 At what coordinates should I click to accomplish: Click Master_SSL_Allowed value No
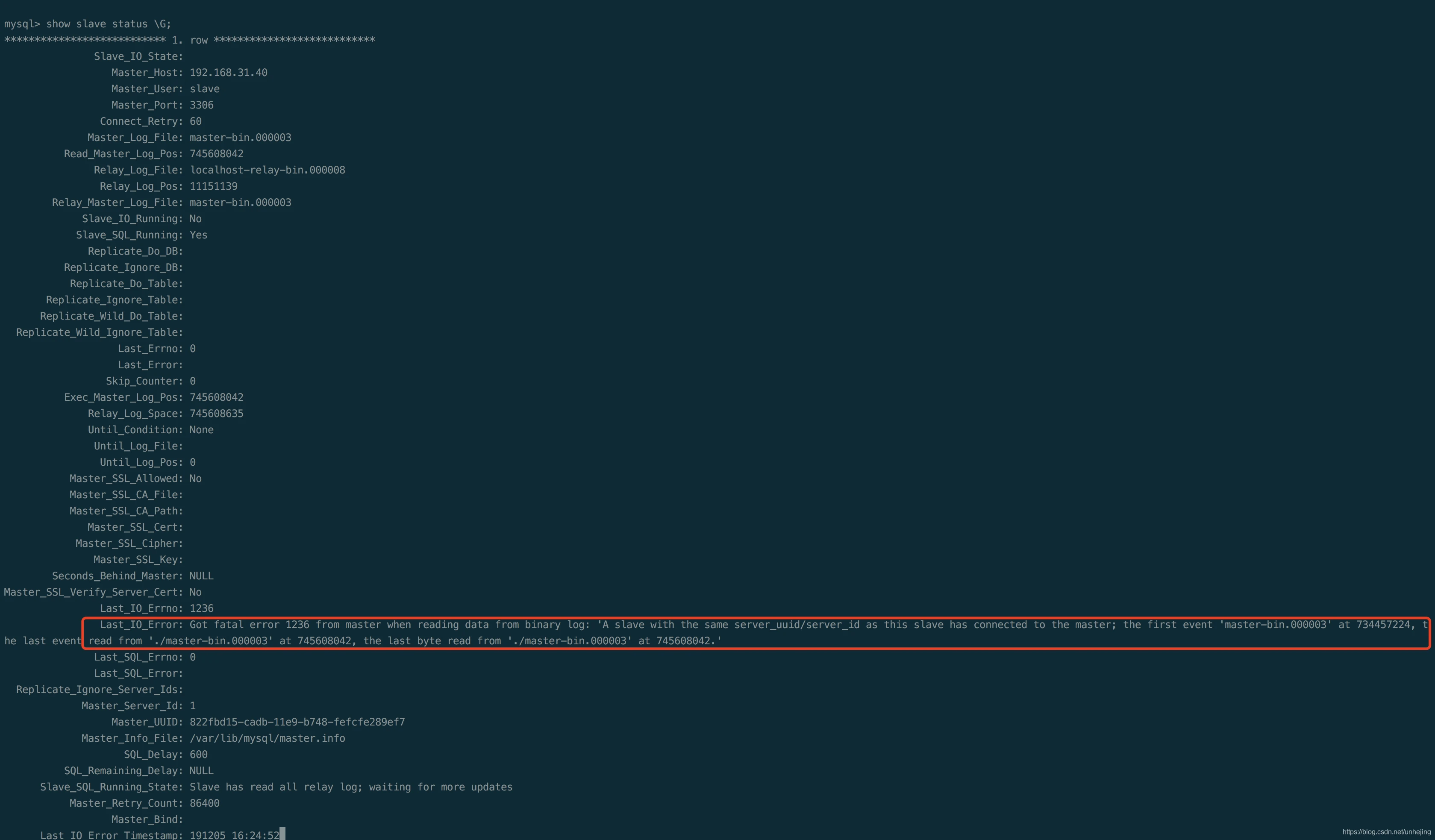(195, 479)
